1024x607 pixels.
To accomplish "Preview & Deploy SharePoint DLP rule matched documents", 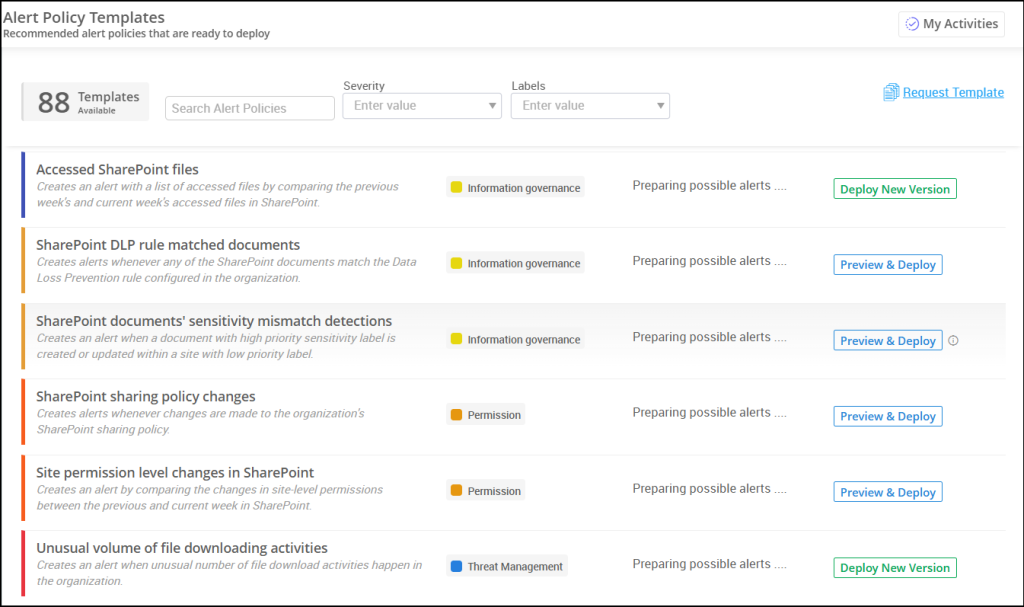I will [x=887, y=264].
